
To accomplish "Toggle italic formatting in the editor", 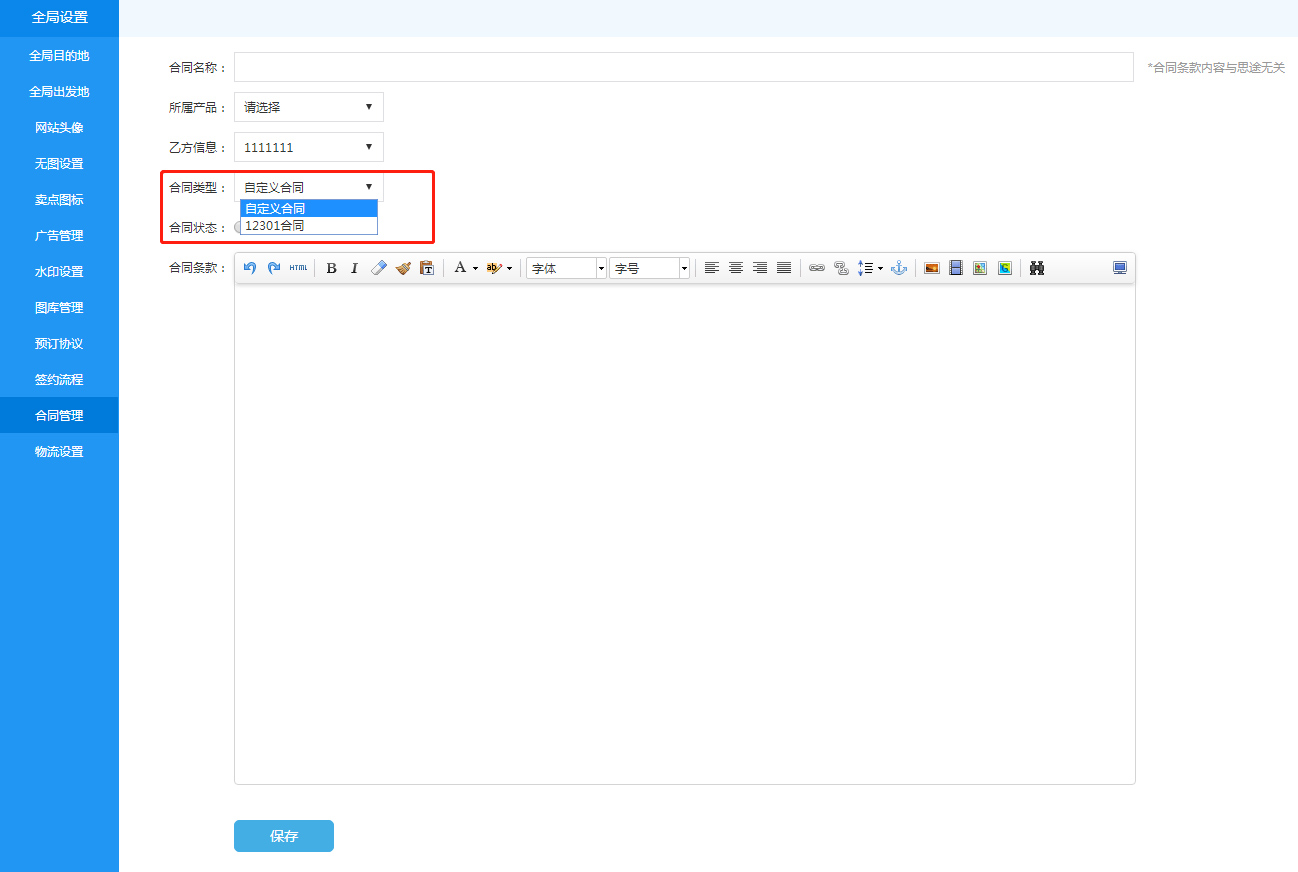I will (354, 268).
